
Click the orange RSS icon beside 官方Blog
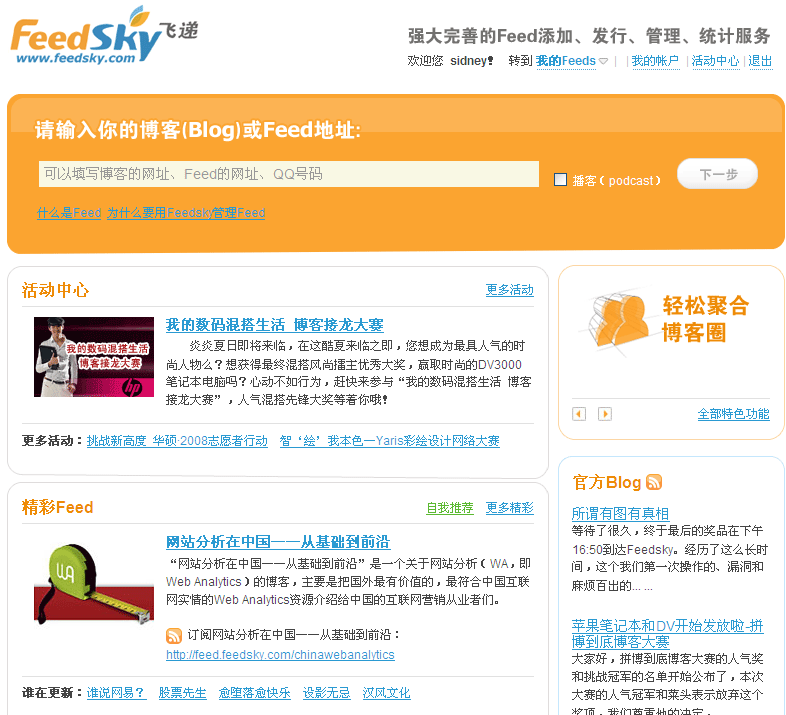pyautogui.click(x=654, y=482)
